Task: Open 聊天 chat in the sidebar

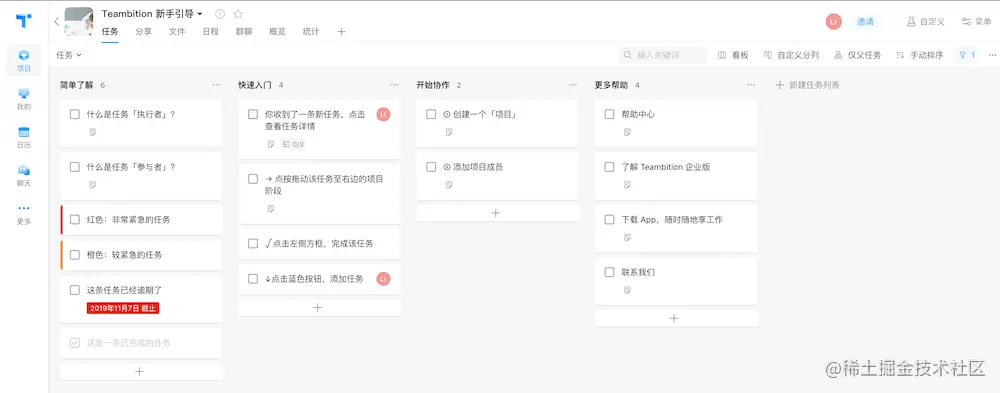Action: click(24, 175)
